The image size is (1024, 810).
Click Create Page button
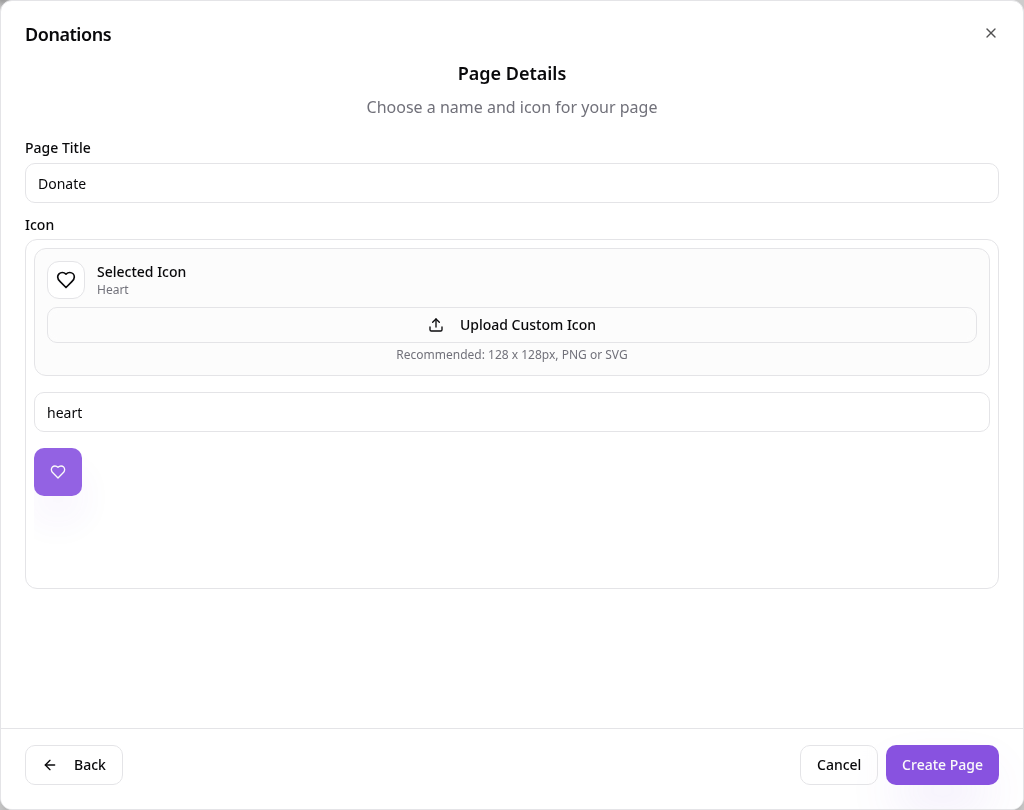tap(942, 765)
